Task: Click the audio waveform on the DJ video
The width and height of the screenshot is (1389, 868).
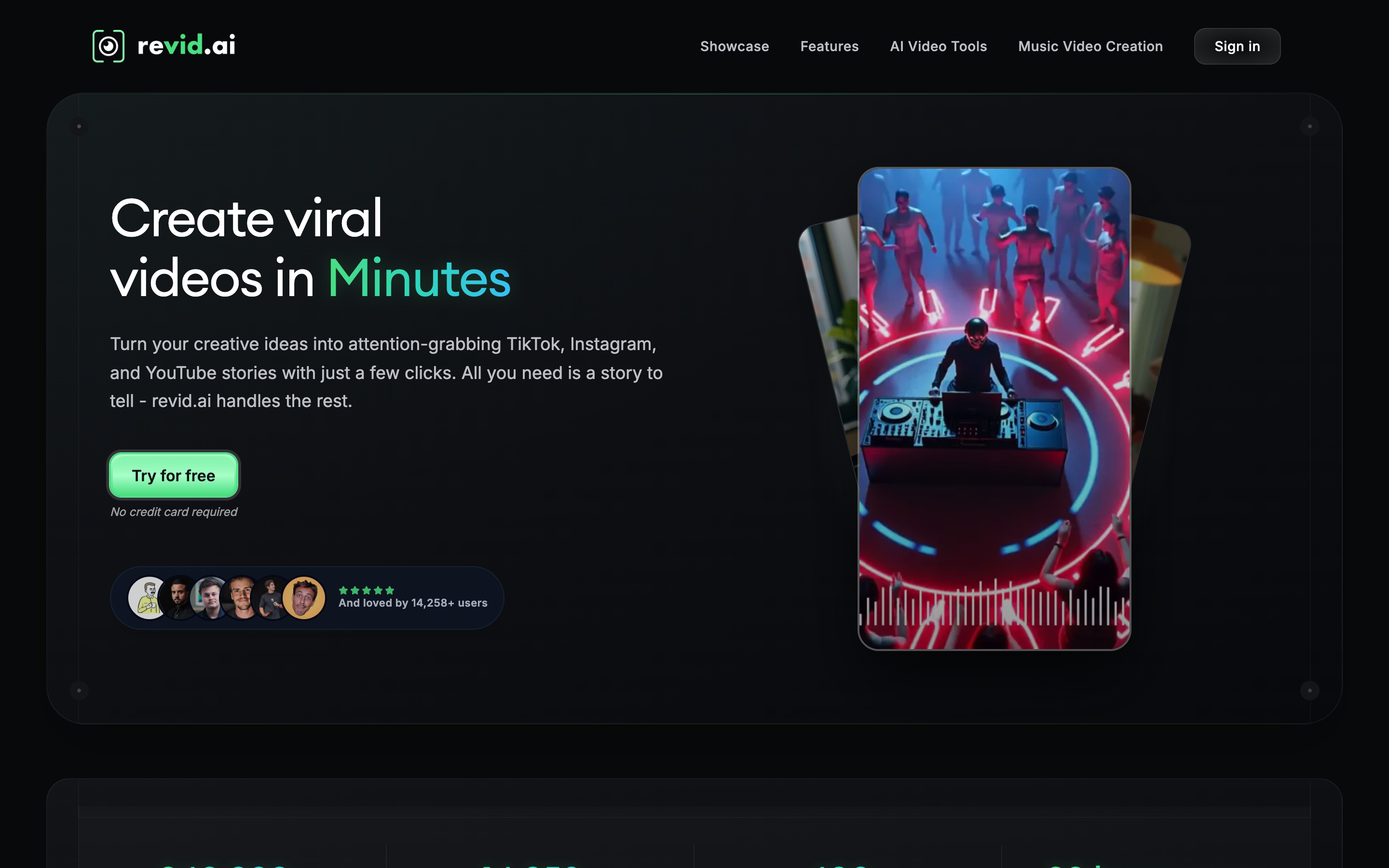Action: coord(994,604)
